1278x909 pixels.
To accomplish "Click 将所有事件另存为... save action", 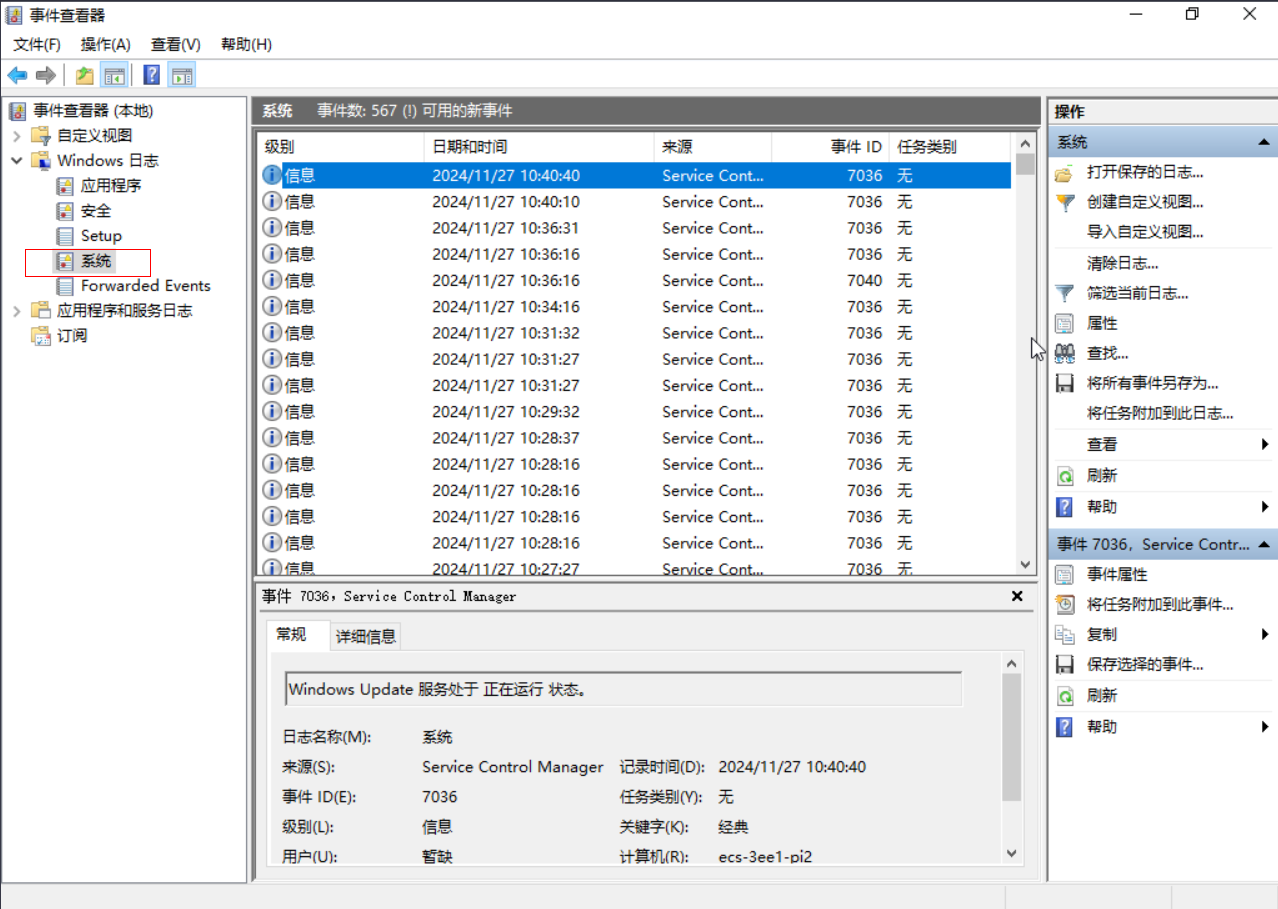I will click(1153, 383).
